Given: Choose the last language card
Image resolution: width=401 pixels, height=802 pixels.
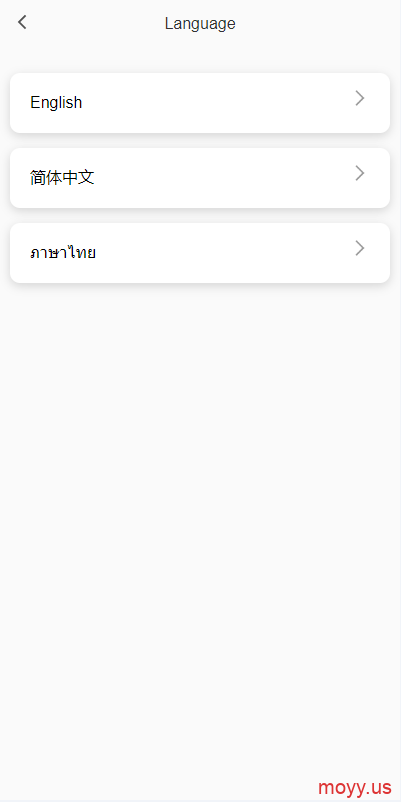Looking at the screenshot, I should coord(200,253).
